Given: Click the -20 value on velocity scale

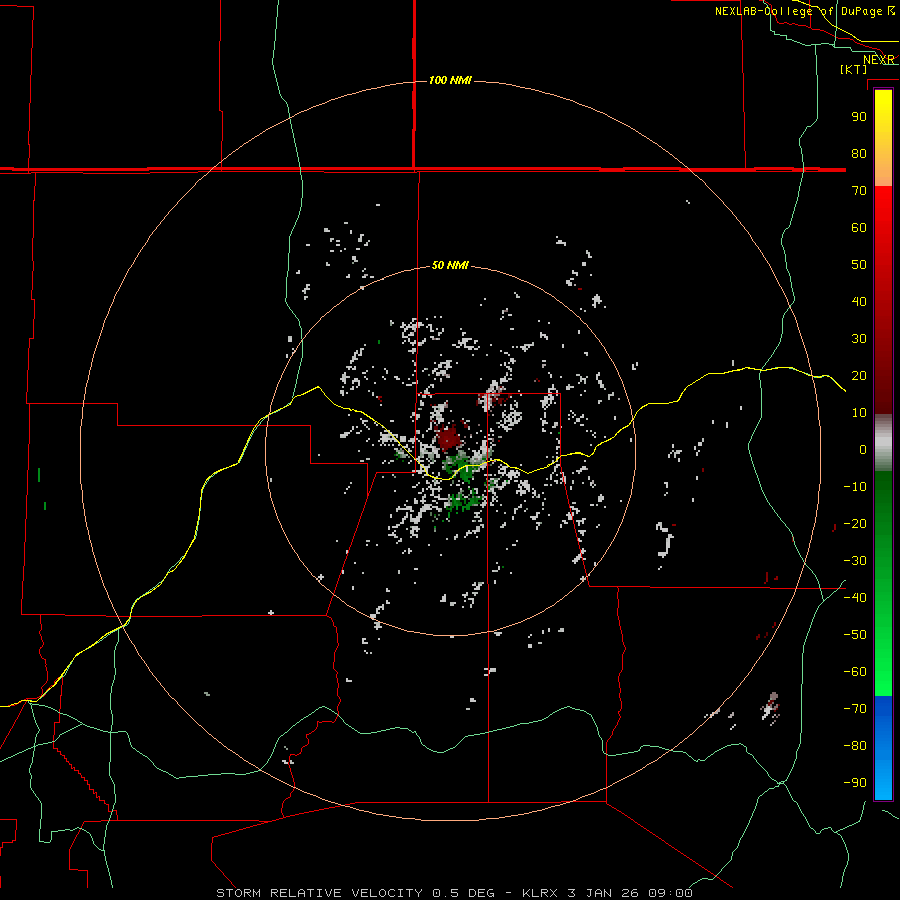Looking at the screenshot, I should click(855, 524).
